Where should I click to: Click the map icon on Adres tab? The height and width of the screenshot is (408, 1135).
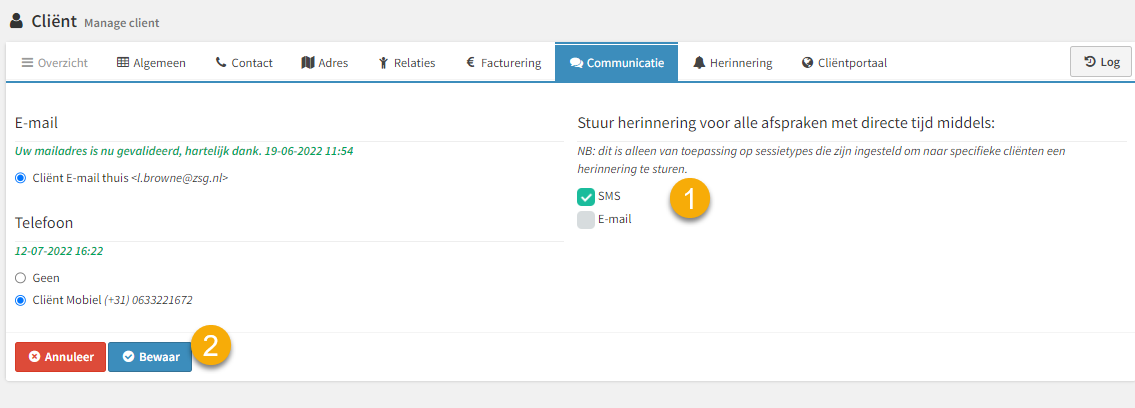click(x=308, y=63)
